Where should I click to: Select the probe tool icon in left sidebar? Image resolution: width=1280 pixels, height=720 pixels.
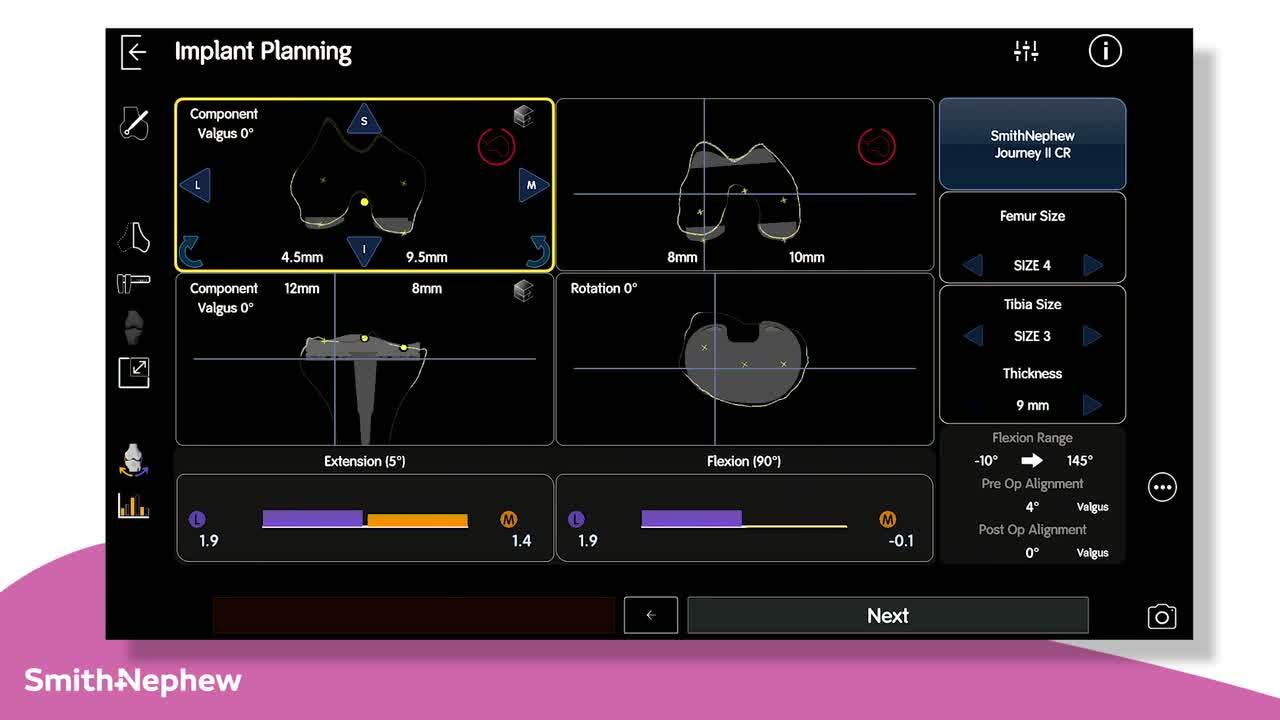click(134, 122)
